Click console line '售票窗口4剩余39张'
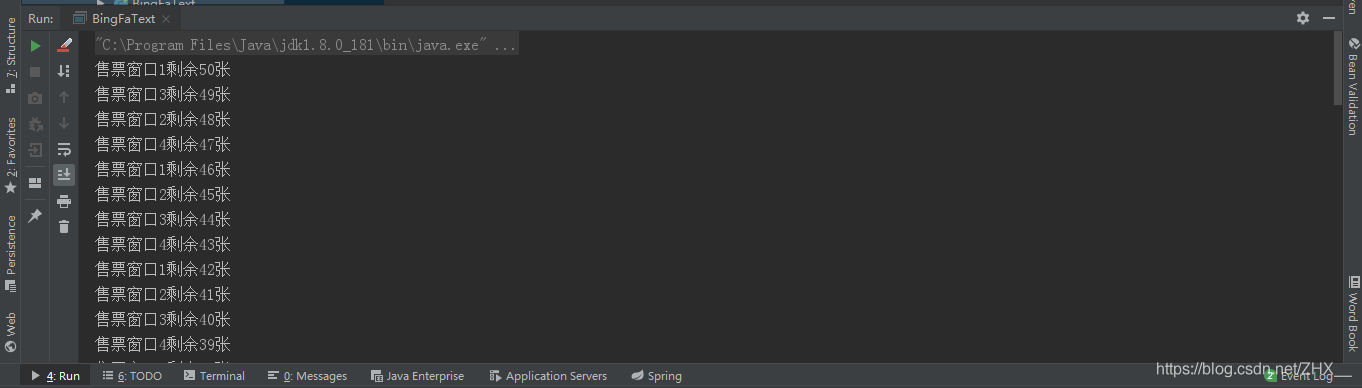Screen dimensions: 1362x388 pyautogui.click(x=163, y=345)
